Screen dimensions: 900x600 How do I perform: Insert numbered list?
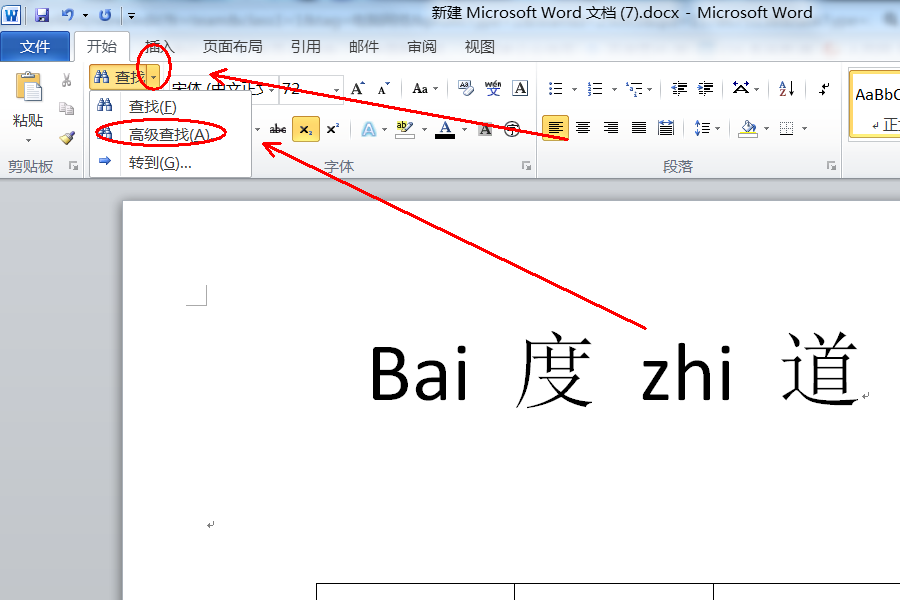[595, 88]
